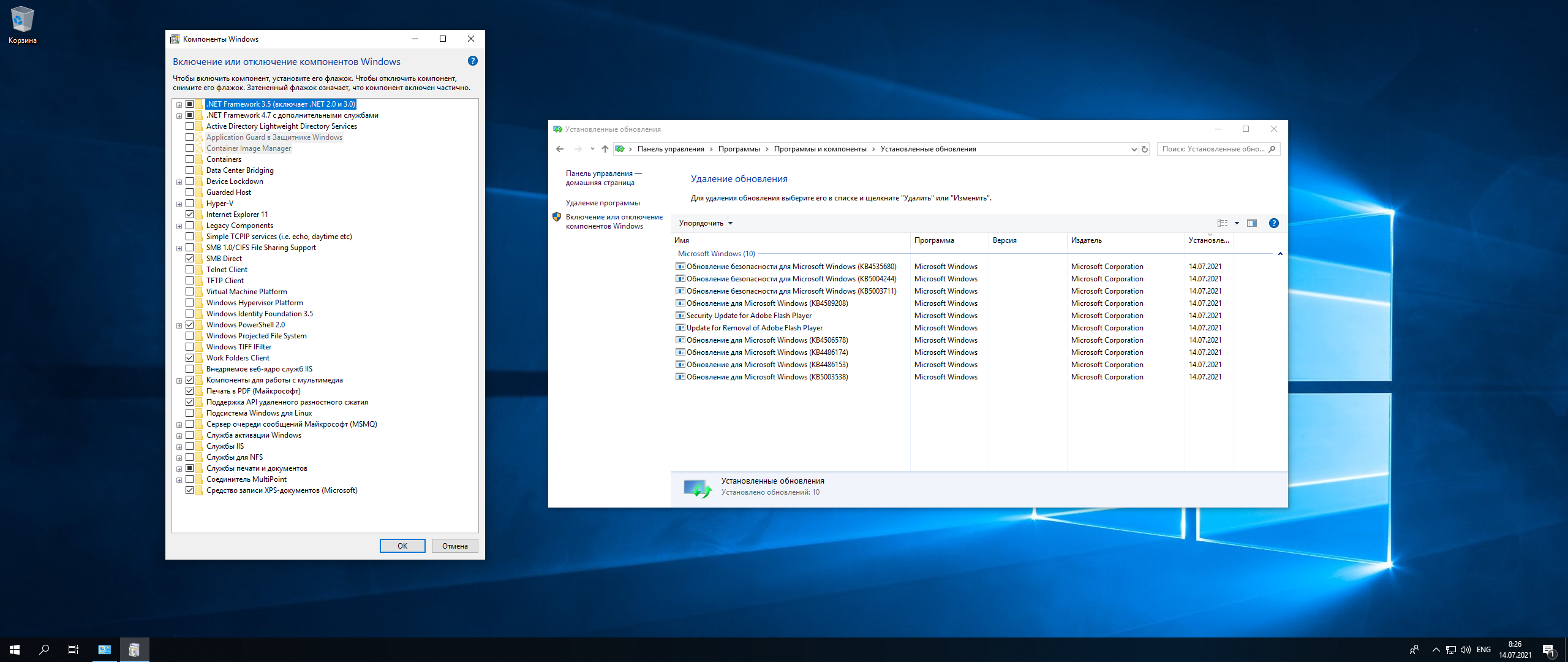
Task: Open the Windows Start button
Action: point(15,650)
